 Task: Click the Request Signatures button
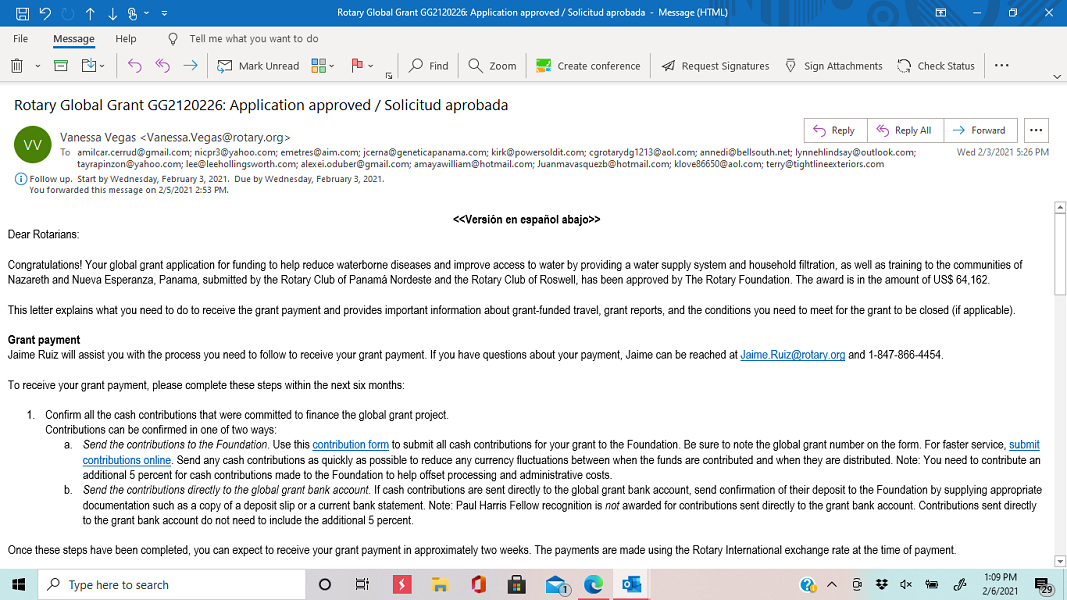pos(715,66)
